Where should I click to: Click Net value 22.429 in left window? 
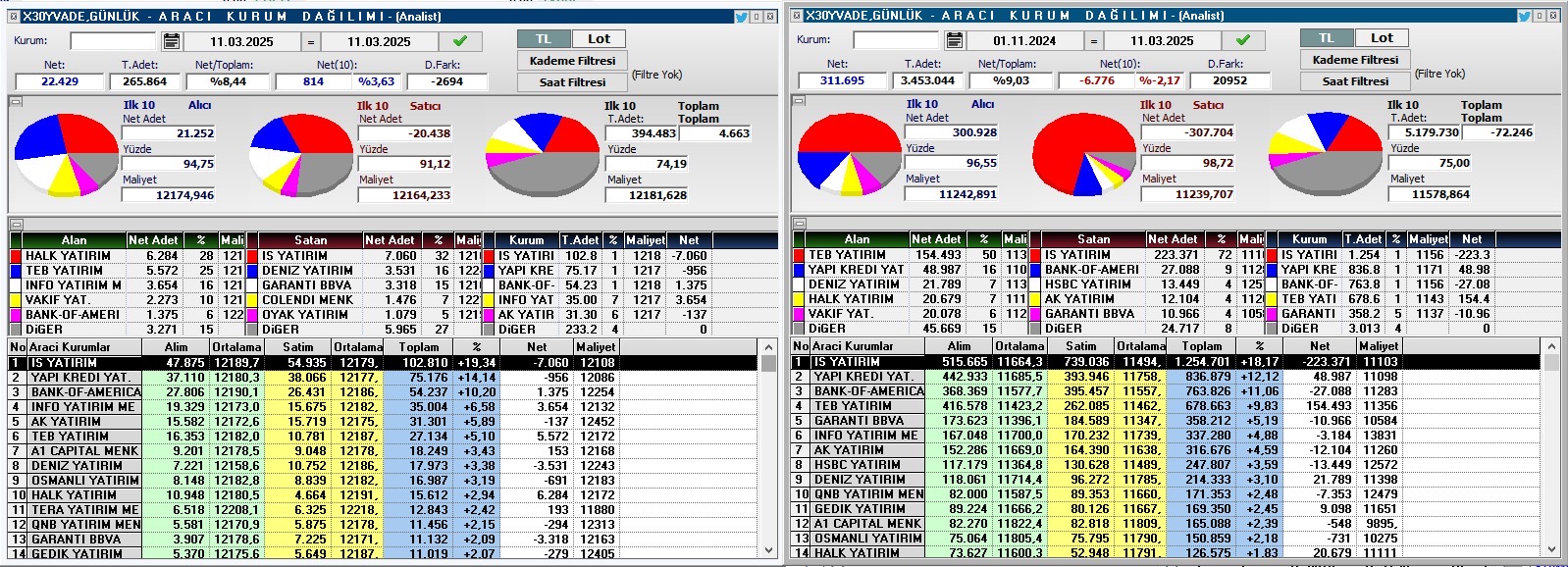tap(60, 81)
